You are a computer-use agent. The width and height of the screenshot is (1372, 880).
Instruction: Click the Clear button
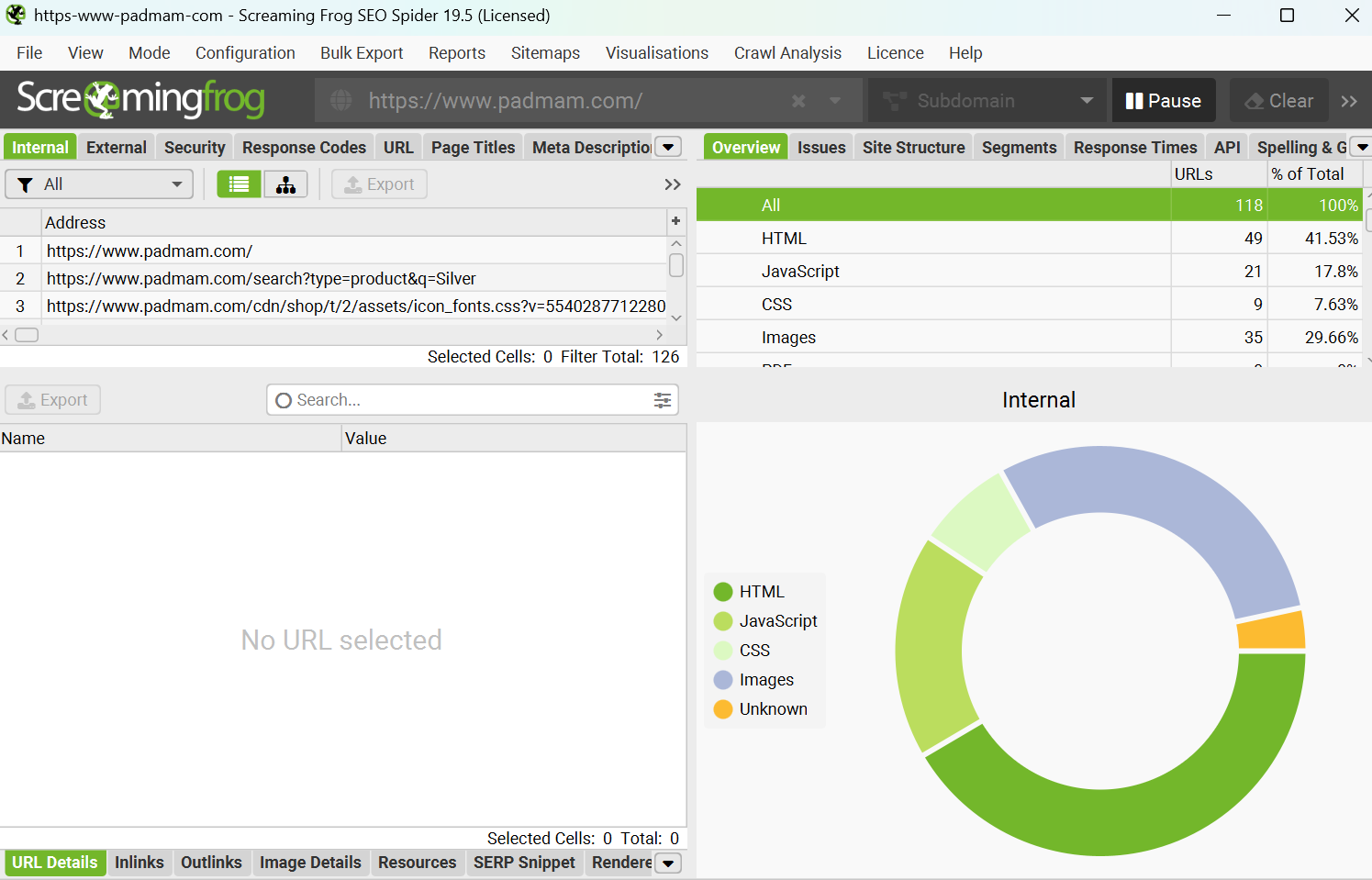[1278, 101]
